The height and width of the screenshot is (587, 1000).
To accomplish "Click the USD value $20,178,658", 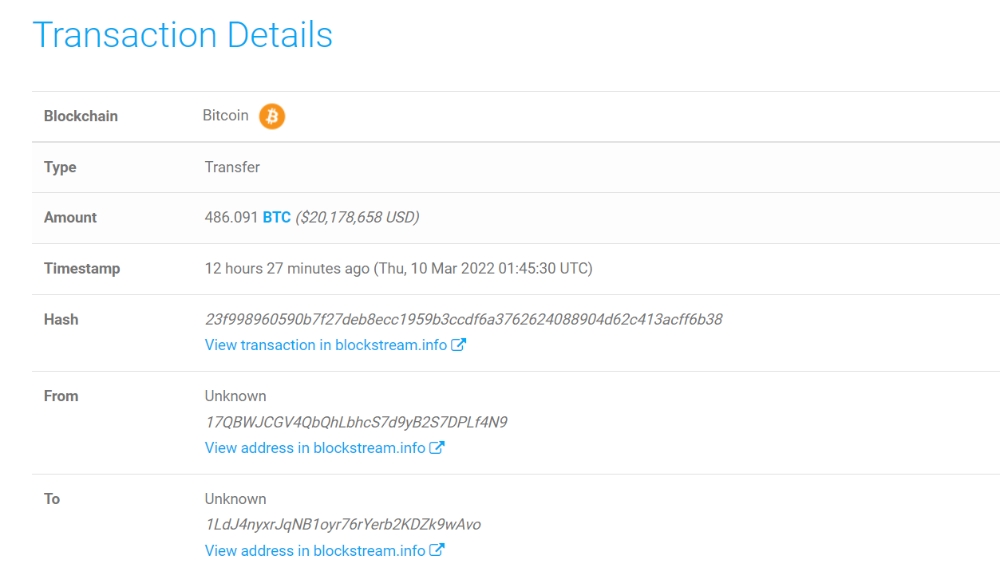I will tap(357, 218).
